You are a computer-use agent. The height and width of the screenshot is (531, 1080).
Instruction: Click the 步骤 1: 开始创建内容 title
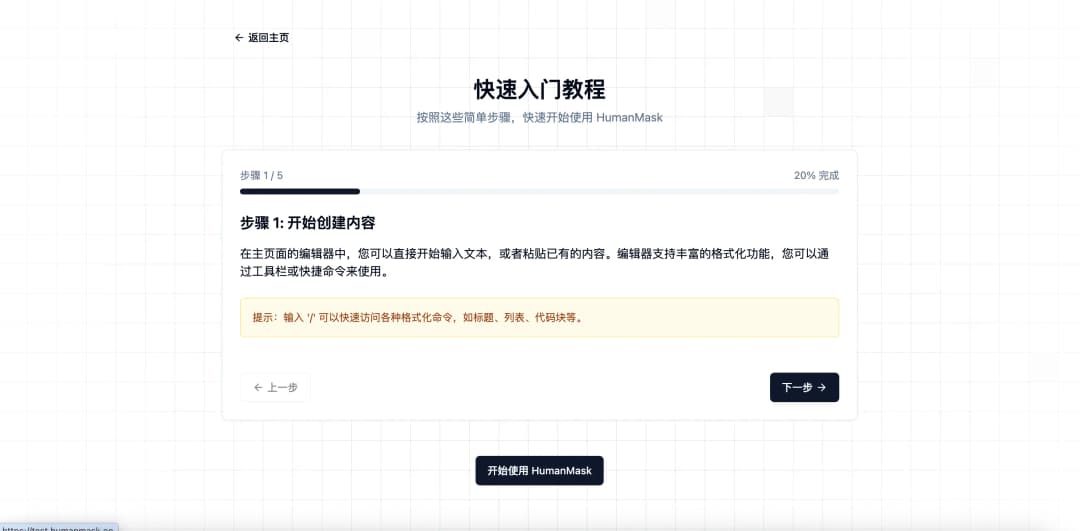coord(307,223)
